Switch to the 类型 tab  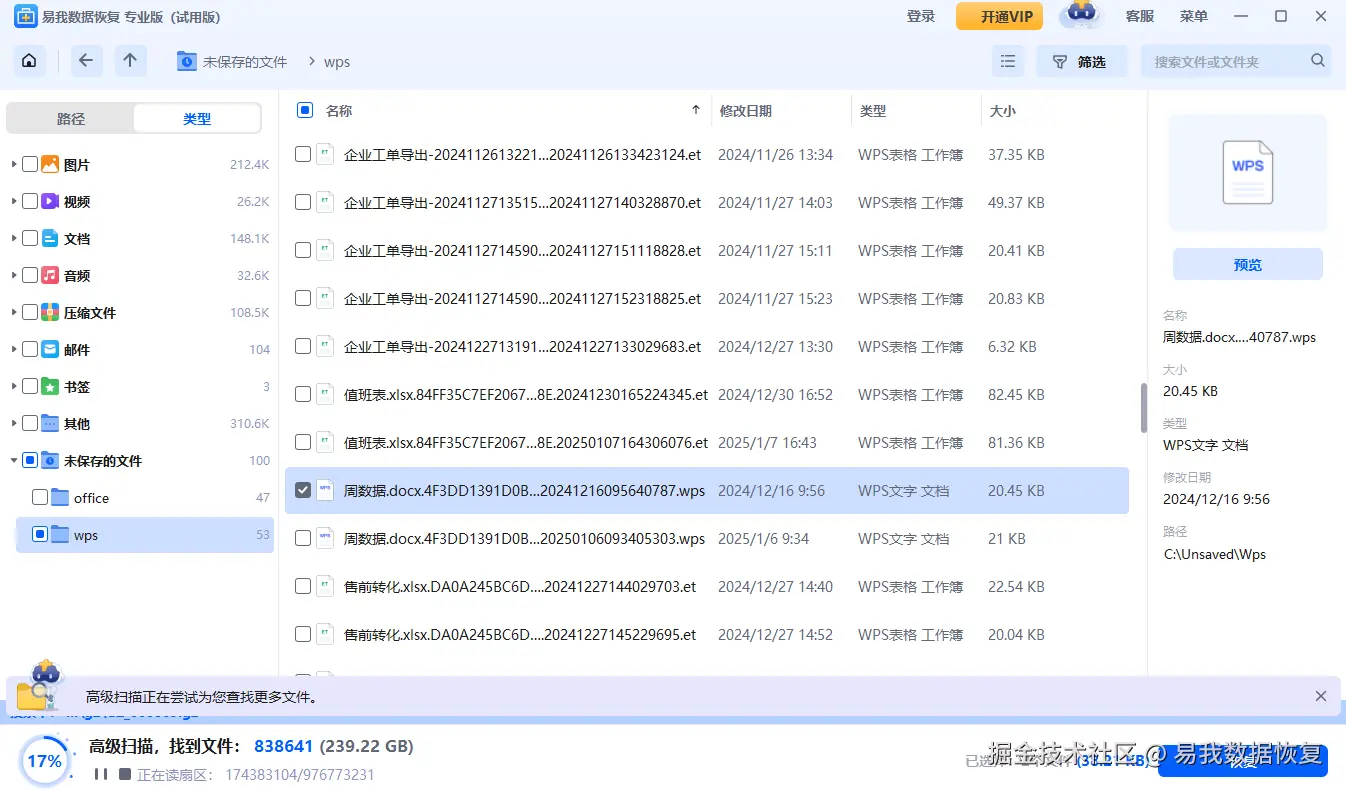click(197, 118)
